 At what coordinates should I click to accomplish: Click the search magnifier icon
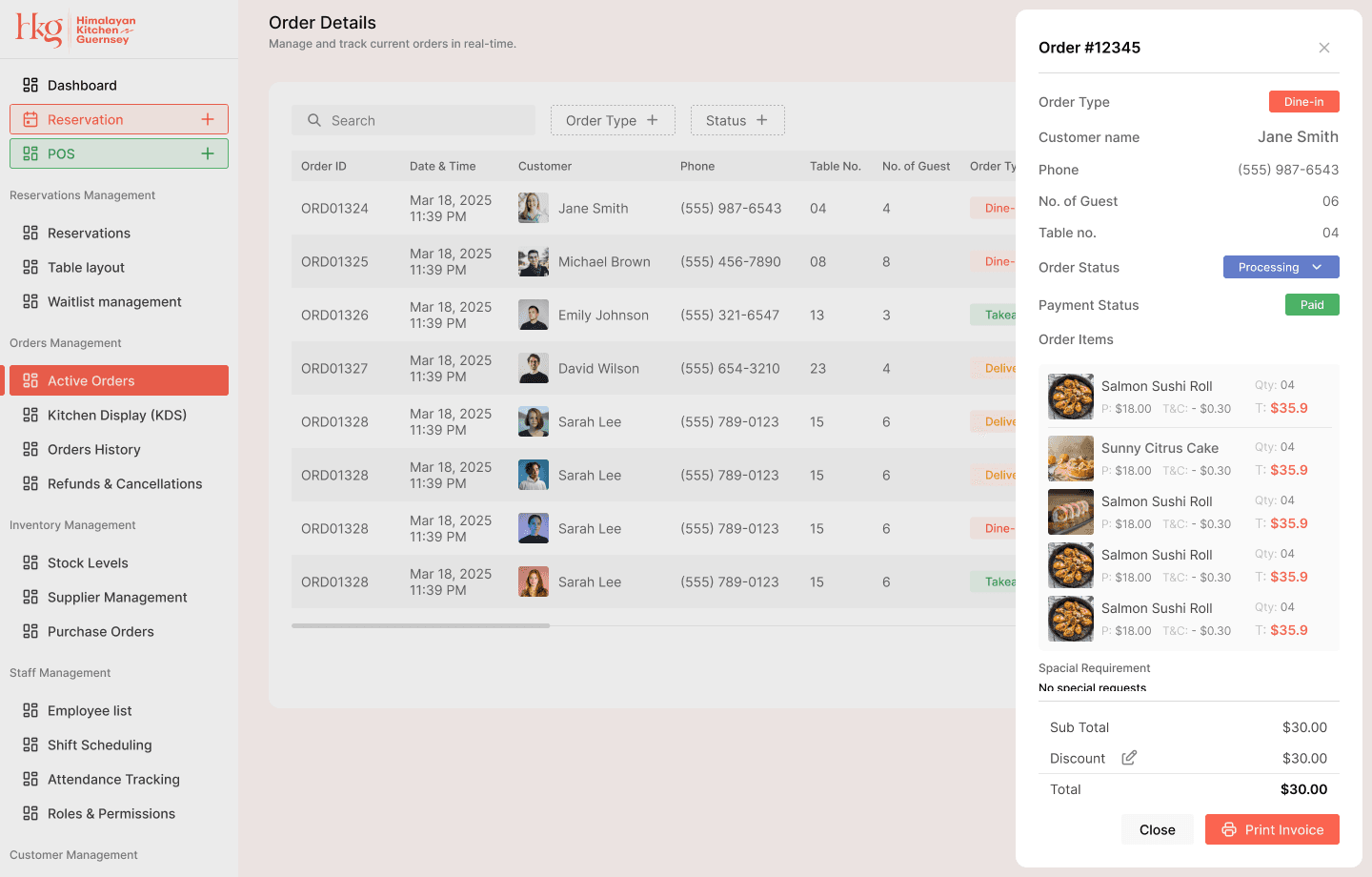tap(314, 120)
